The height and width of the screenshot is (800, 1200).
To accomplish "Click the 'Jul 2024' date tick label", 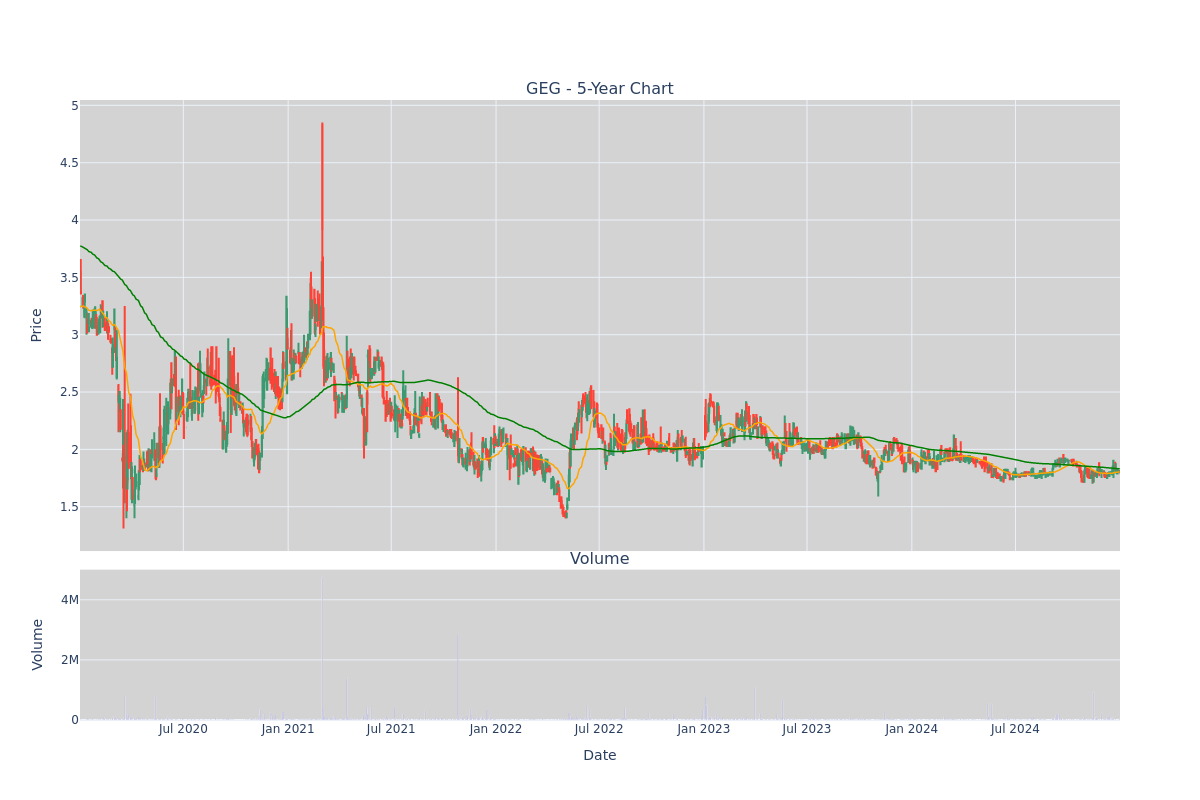I will point(1015,729).
